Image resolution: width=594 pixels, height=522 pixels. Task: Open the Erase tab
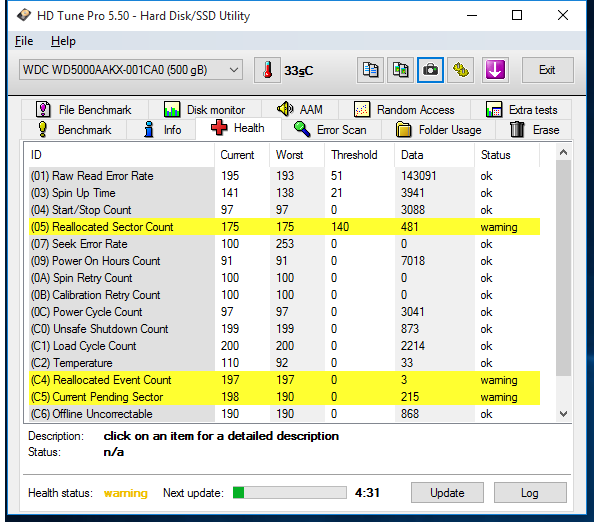coord(534,130)
